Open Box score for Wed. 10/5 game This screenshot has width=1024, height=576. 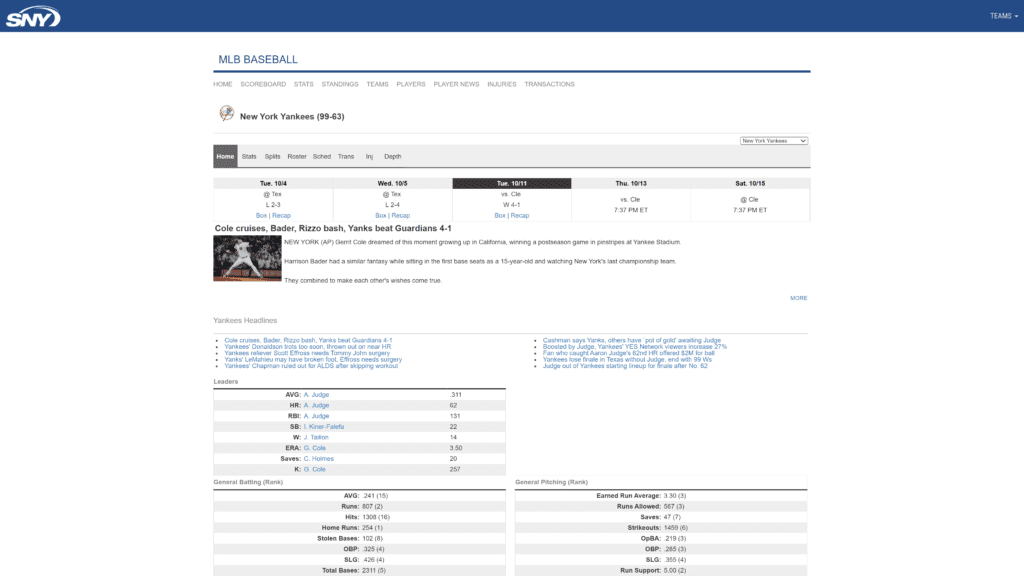pyautogui.click(x=381, y=216)
